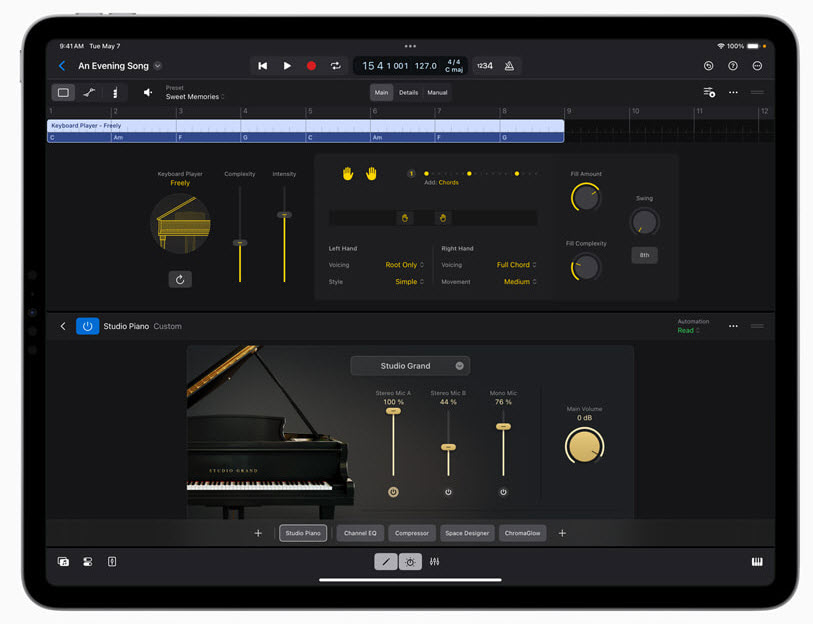Start playback with the play button

pos(287,66)
